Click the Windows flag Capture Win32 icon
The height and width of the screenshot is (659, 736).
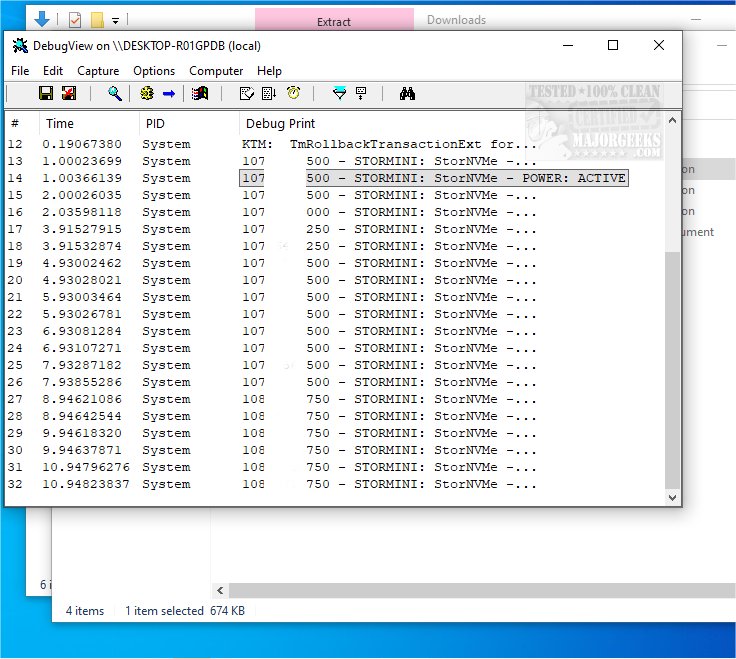click(200, 93)
